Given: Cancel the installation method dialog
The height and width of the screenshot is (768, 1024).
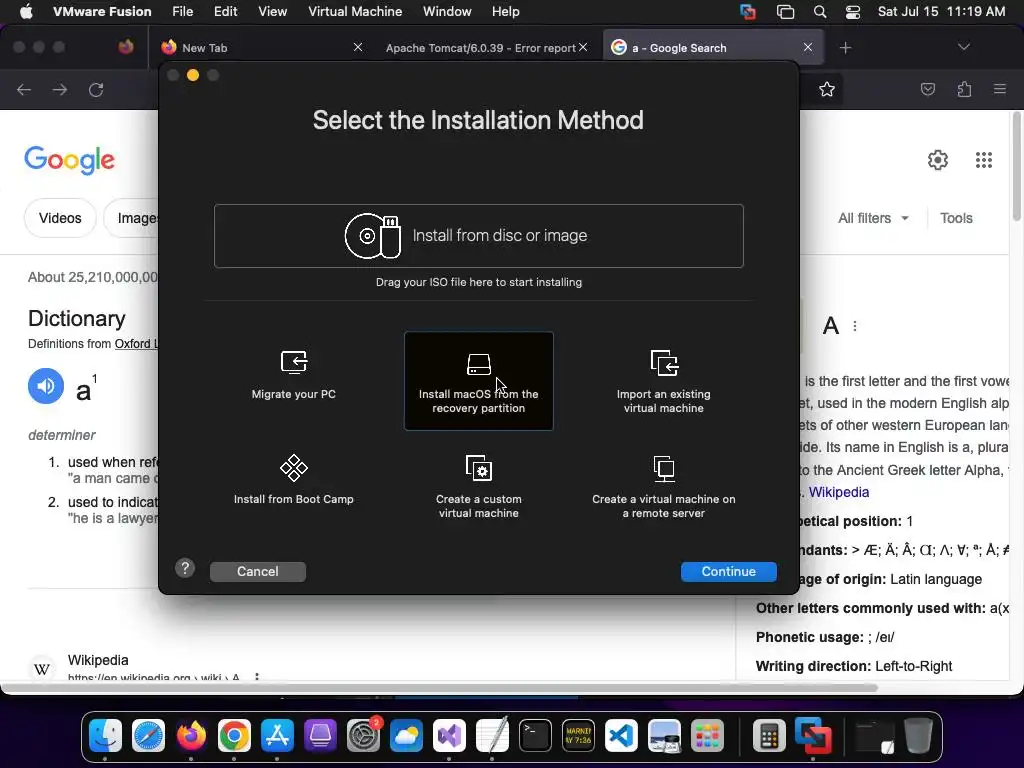Looking at the screenshot, I should [258, 571].
